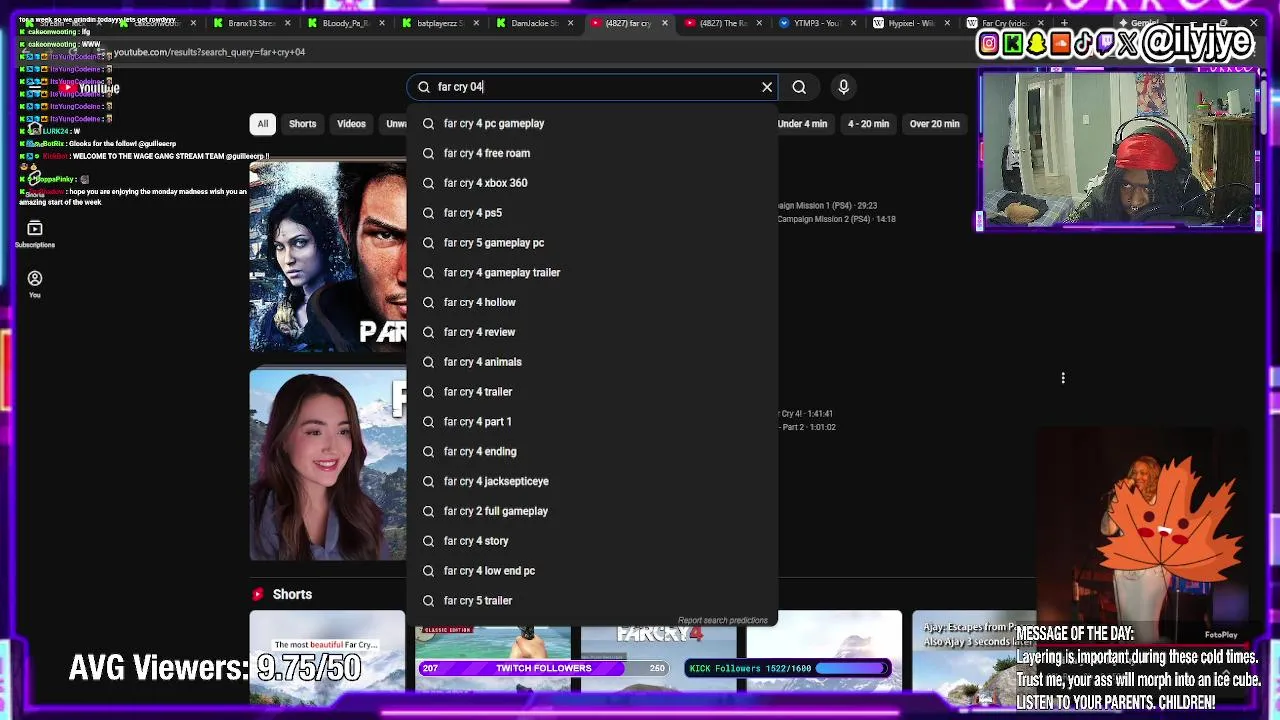Viewport: 1280px width, 720px height.
Task: Pick suggestion far cry 5 gameplay pc
Action: pos(592,243)
